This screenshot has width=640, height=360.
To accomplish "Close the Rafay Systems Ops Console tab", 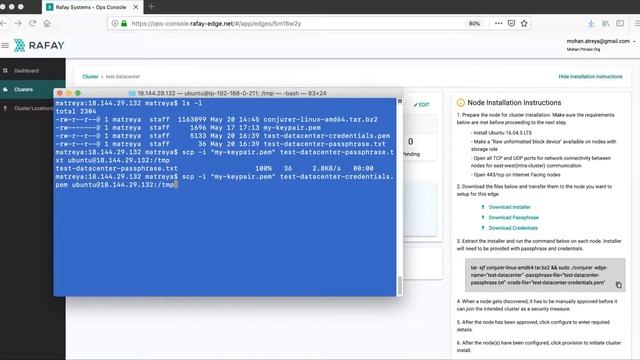I will pyautogui.click(x=136, y=7).
